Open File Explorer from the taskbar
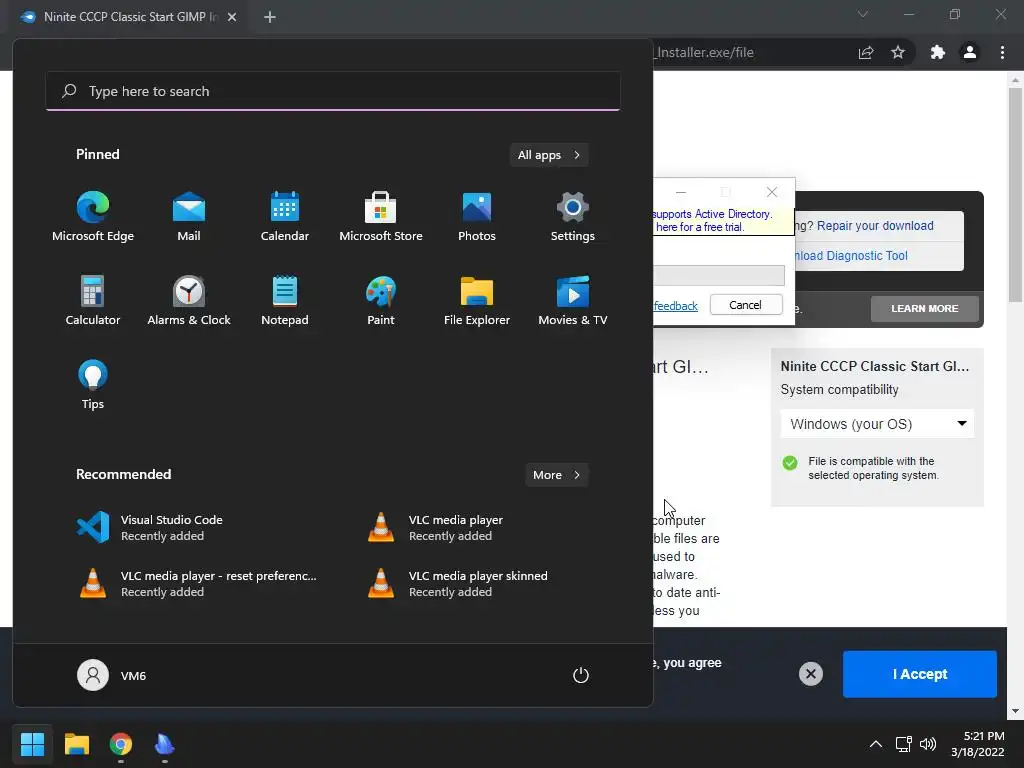Screen dimensions: 1024x768 coord(76,744)
